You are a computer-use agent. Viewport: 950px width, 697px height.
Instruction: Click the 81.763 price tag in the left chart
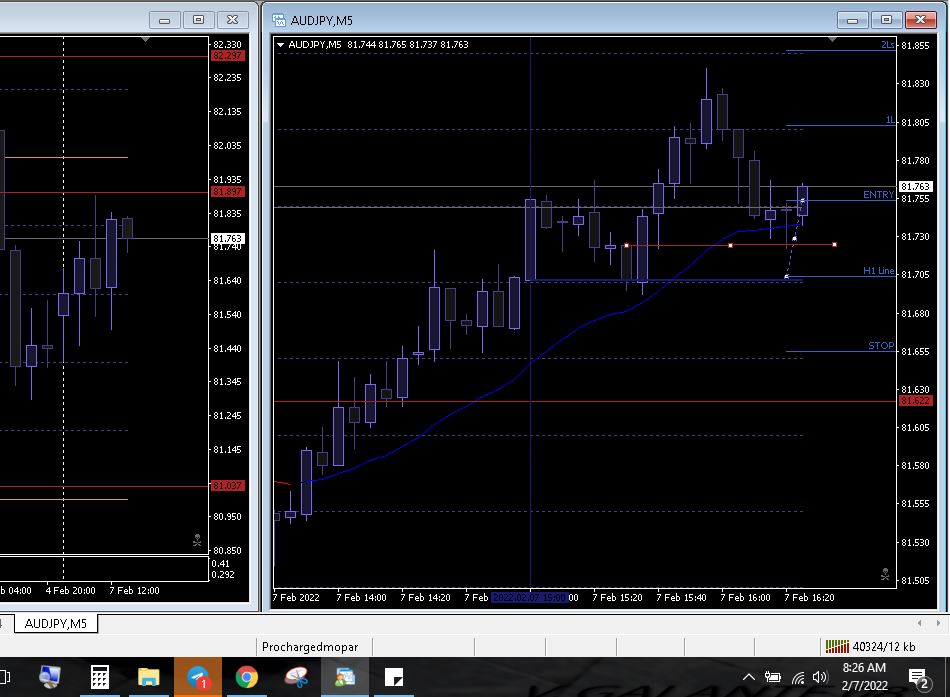[227, 239]
